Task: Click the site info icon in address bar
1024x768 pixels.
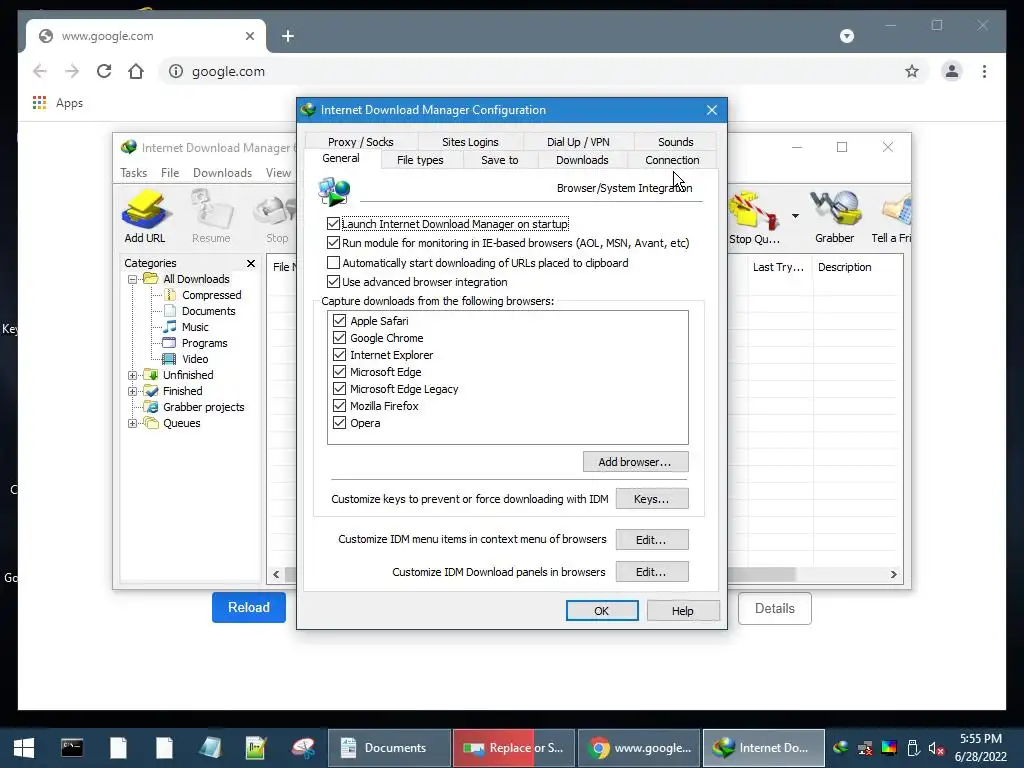Action: (x=176, y=71)
